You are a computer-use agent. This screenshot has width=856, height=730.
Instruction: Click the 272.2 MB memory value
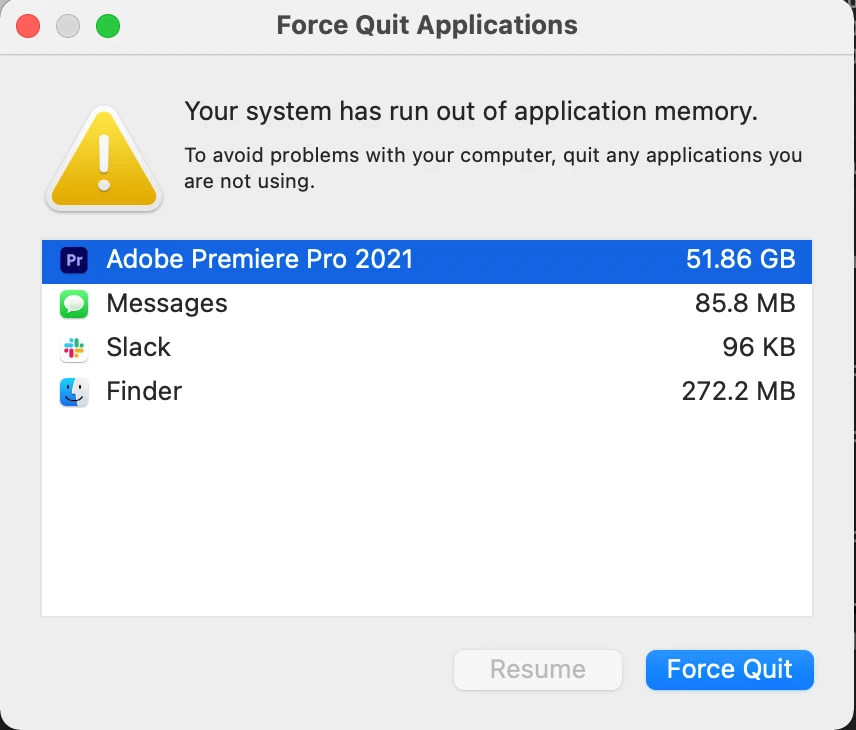pos(739,391)
